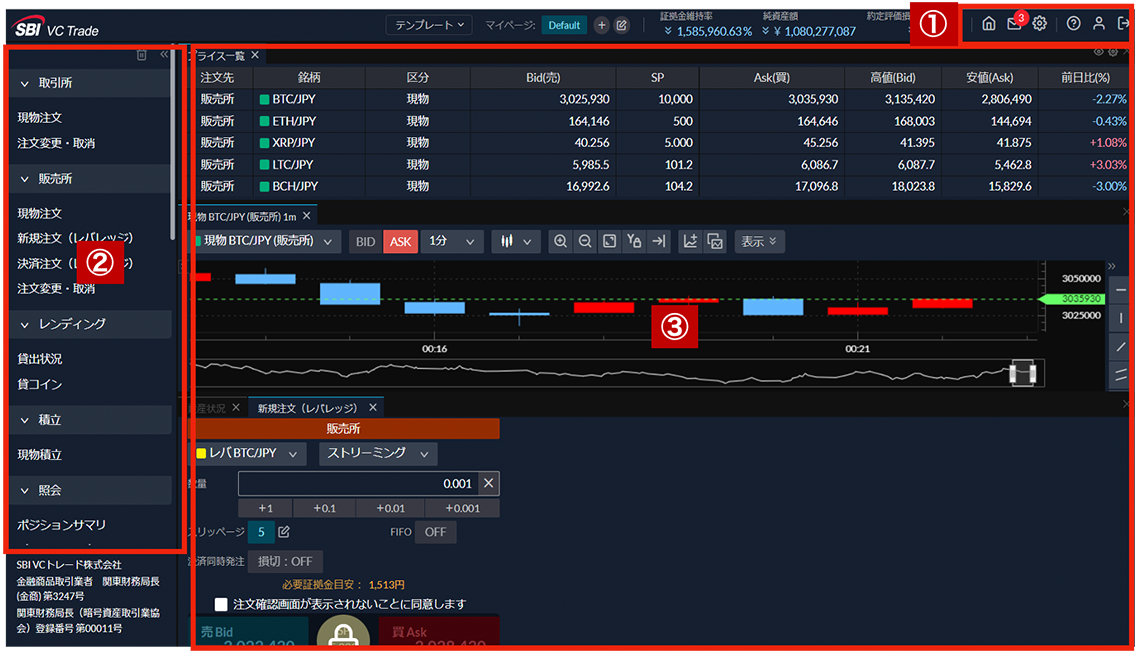The width and height of the screenshot is (1140, 657).
Task: Add +0.001 to the quantity
Action: coord(462,508)
